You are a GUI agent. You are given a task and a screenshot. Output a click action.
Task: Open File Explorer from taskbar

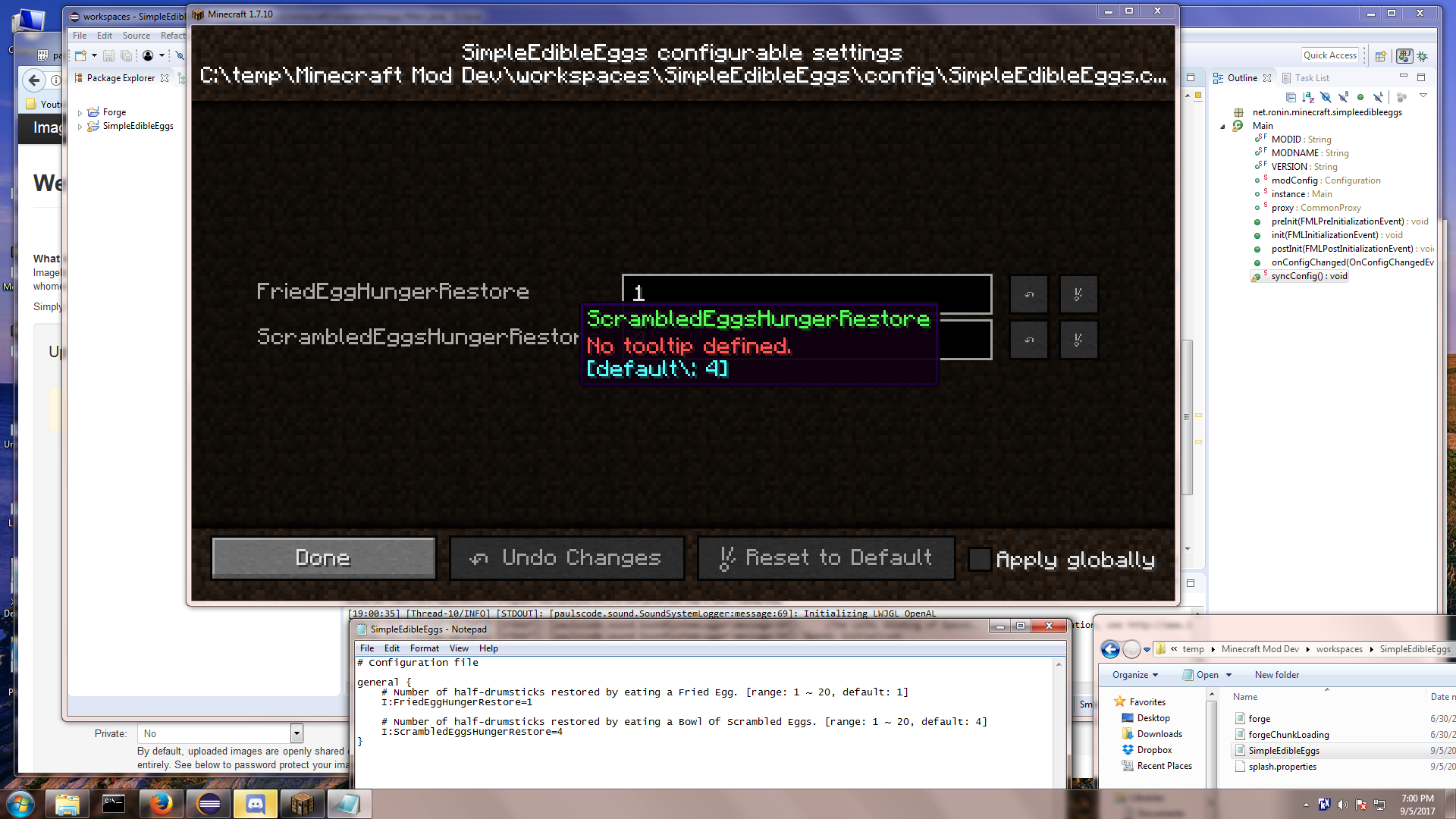(67, 804)
